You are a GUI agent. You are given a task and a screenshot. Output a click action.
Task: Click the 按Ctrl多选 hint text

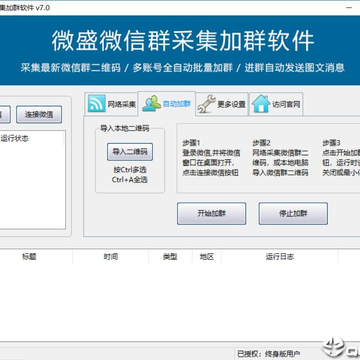[130, 170]
